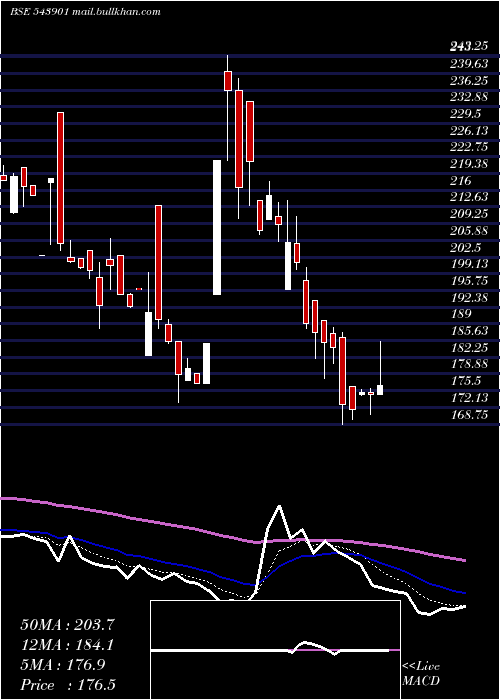The width and height of the screenshot is (500, 700).
Task: Click the 229.5 price axis label
Action: tap(466, 114)
